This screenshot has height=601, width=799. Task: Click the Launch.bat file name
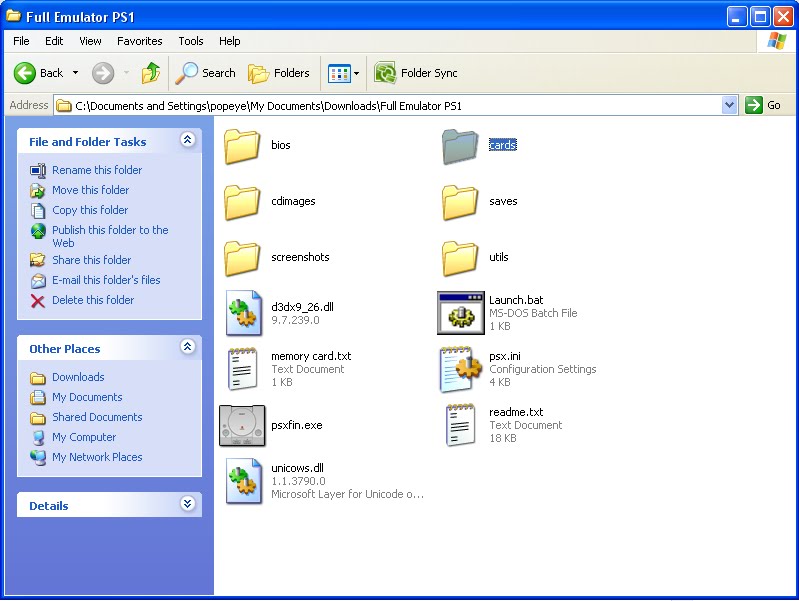[x=516, y=300]
